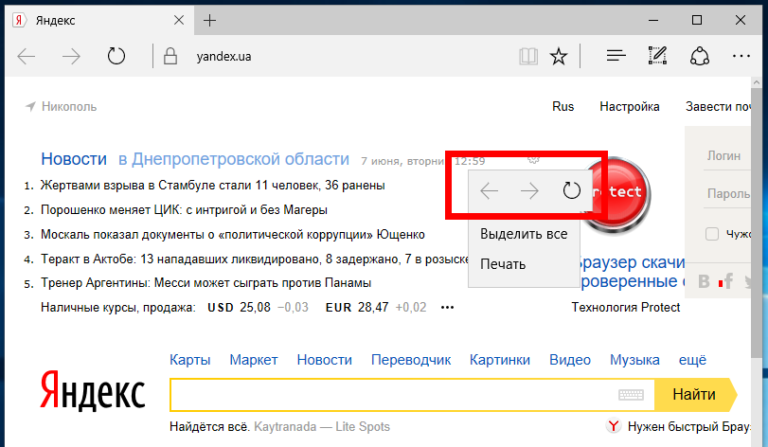This screenshot has width=768, height=447.
Task: Open virtual keyboard icon in search box
Action: tap(631, 395)
